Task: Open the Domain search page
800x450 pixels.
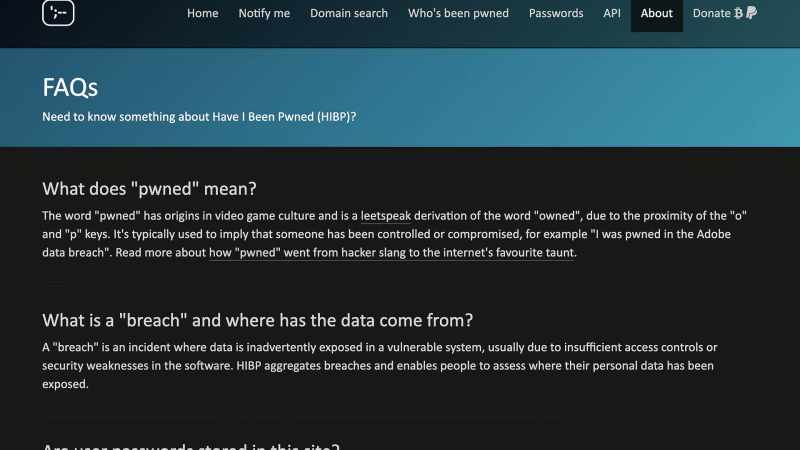Action: point(349,13)
